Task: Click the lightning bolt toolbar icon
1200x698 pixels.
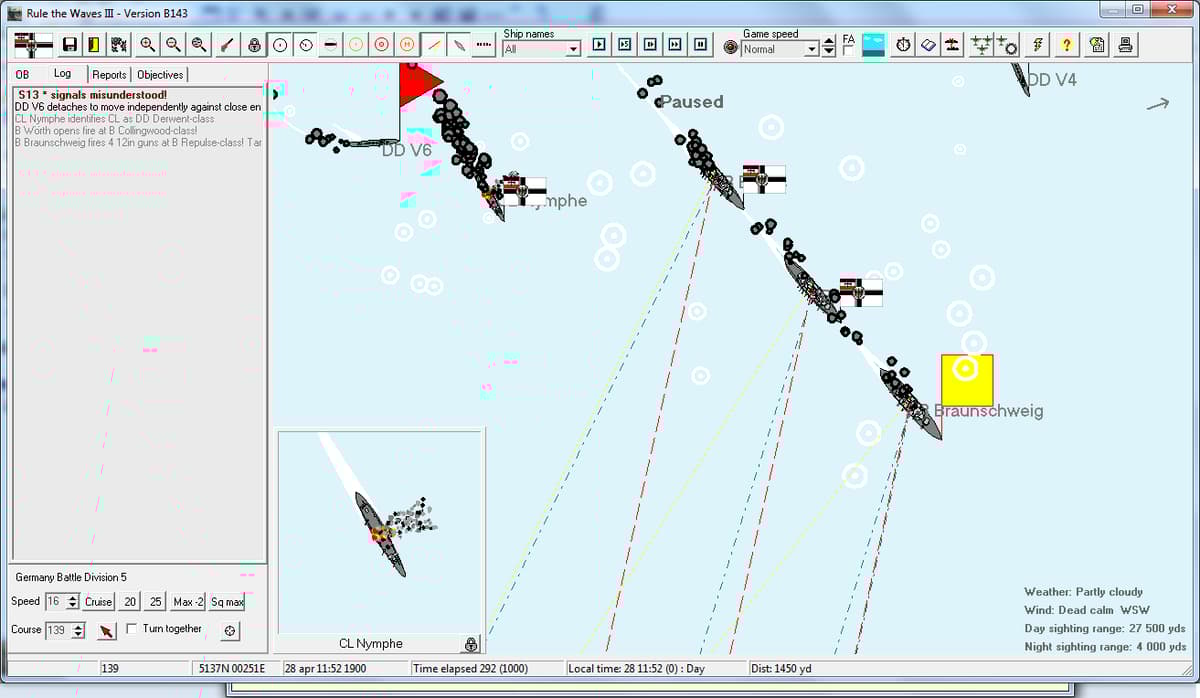Action: click(1038, 45)
